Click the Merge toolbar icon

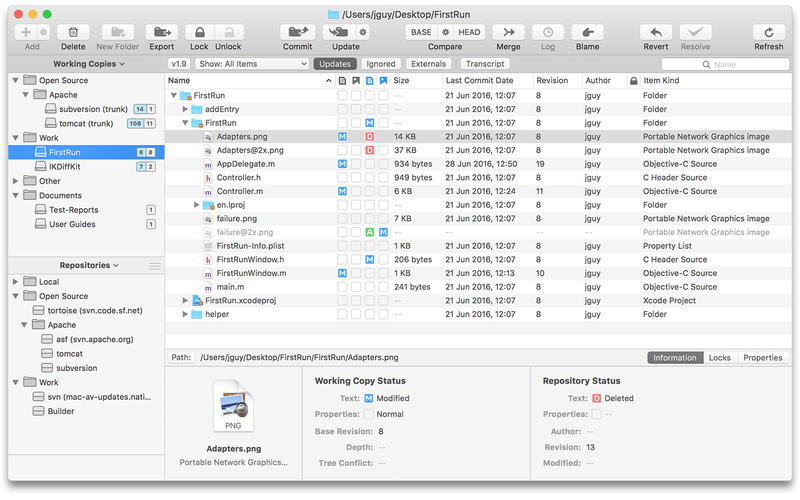[508, 32]
